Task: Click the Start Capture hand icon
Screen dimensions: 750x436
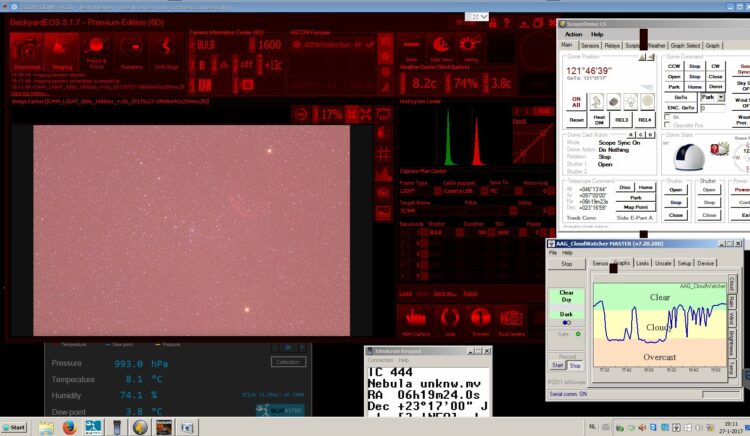Action: [416, 321]
